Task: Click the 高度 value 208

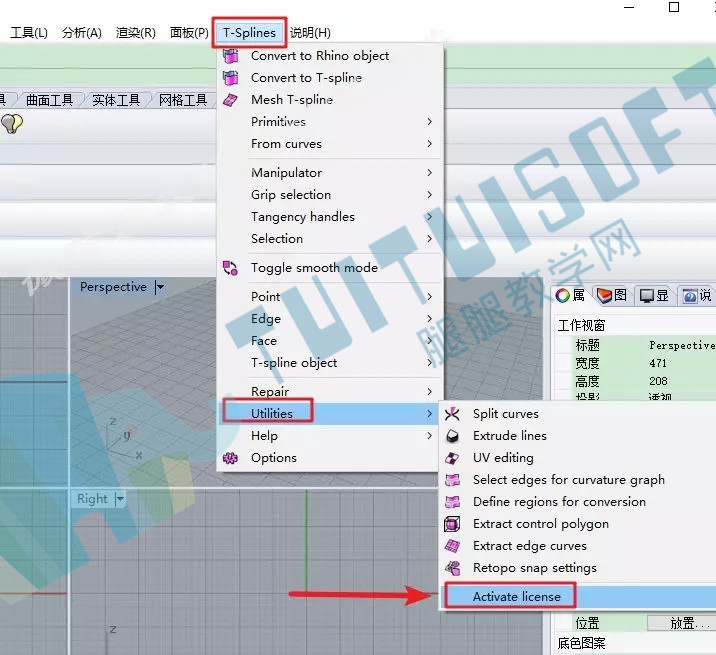Action: 658,381
